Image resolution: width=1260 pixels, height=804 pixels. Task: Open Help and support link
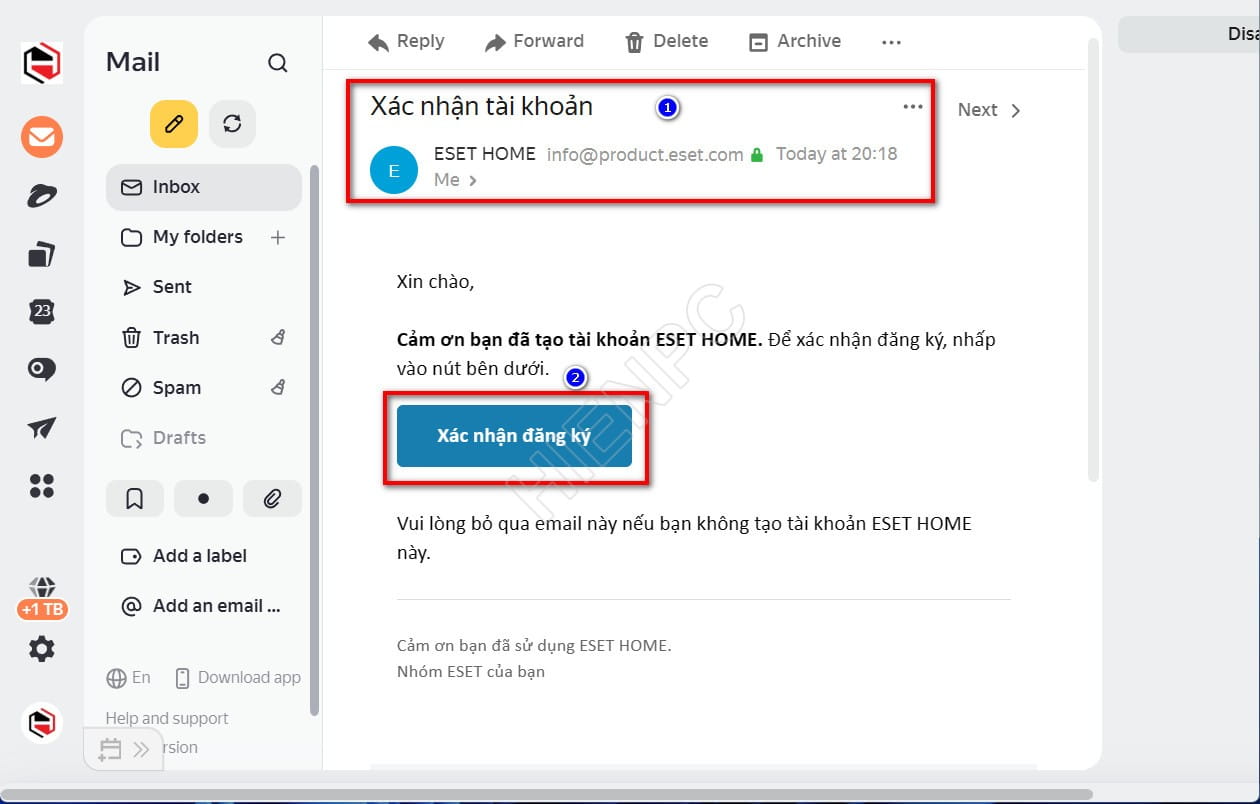pos(167,718)
